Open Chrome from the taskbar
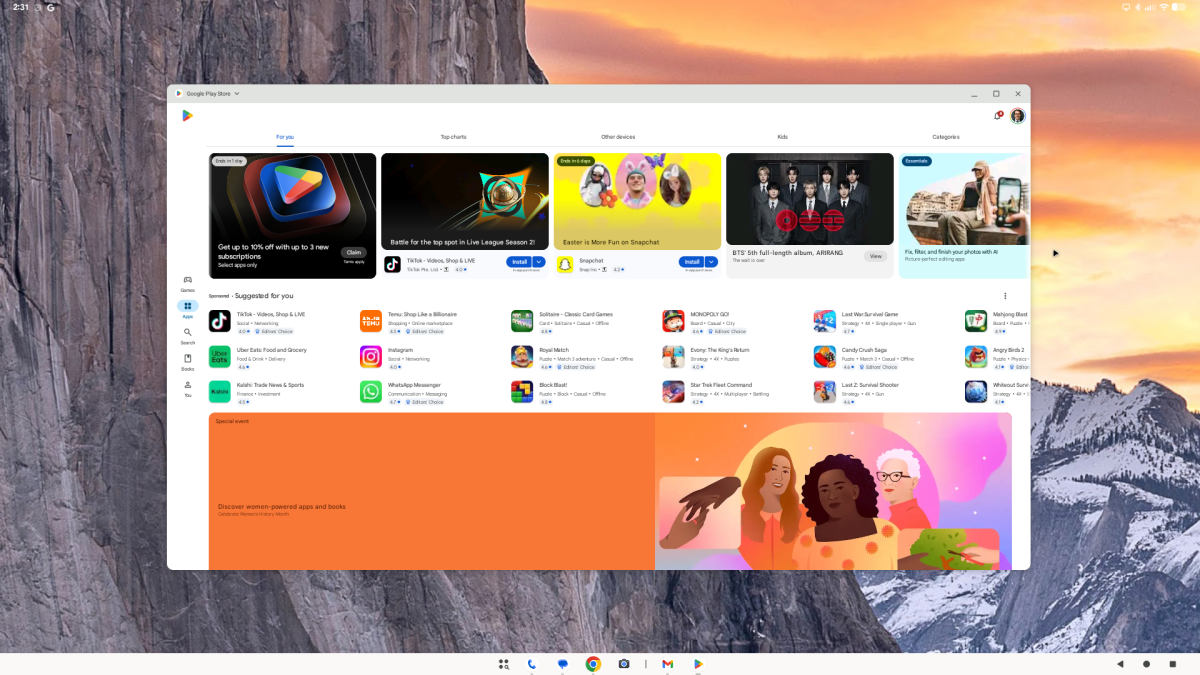Screen dimensions: 1200x675 [x=593, y=663]
